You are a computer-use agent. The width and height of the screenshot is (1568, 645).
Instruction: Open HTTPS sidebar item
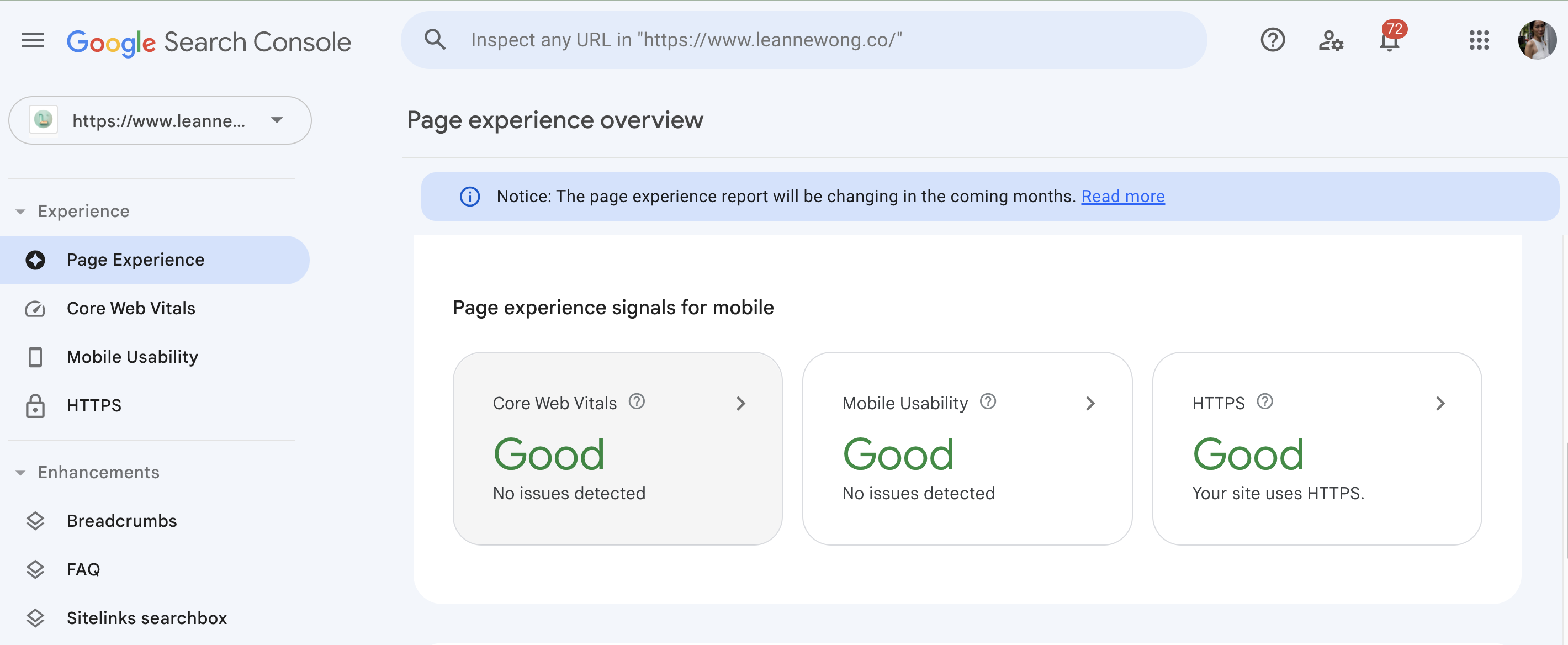click(x=155, y=406)
